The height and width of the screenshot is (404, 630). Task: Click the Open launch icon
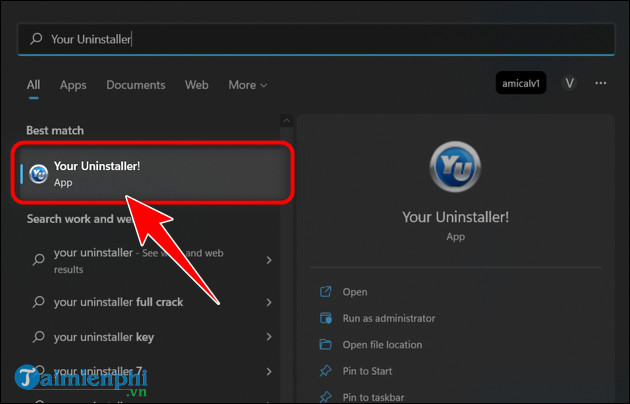325,292
